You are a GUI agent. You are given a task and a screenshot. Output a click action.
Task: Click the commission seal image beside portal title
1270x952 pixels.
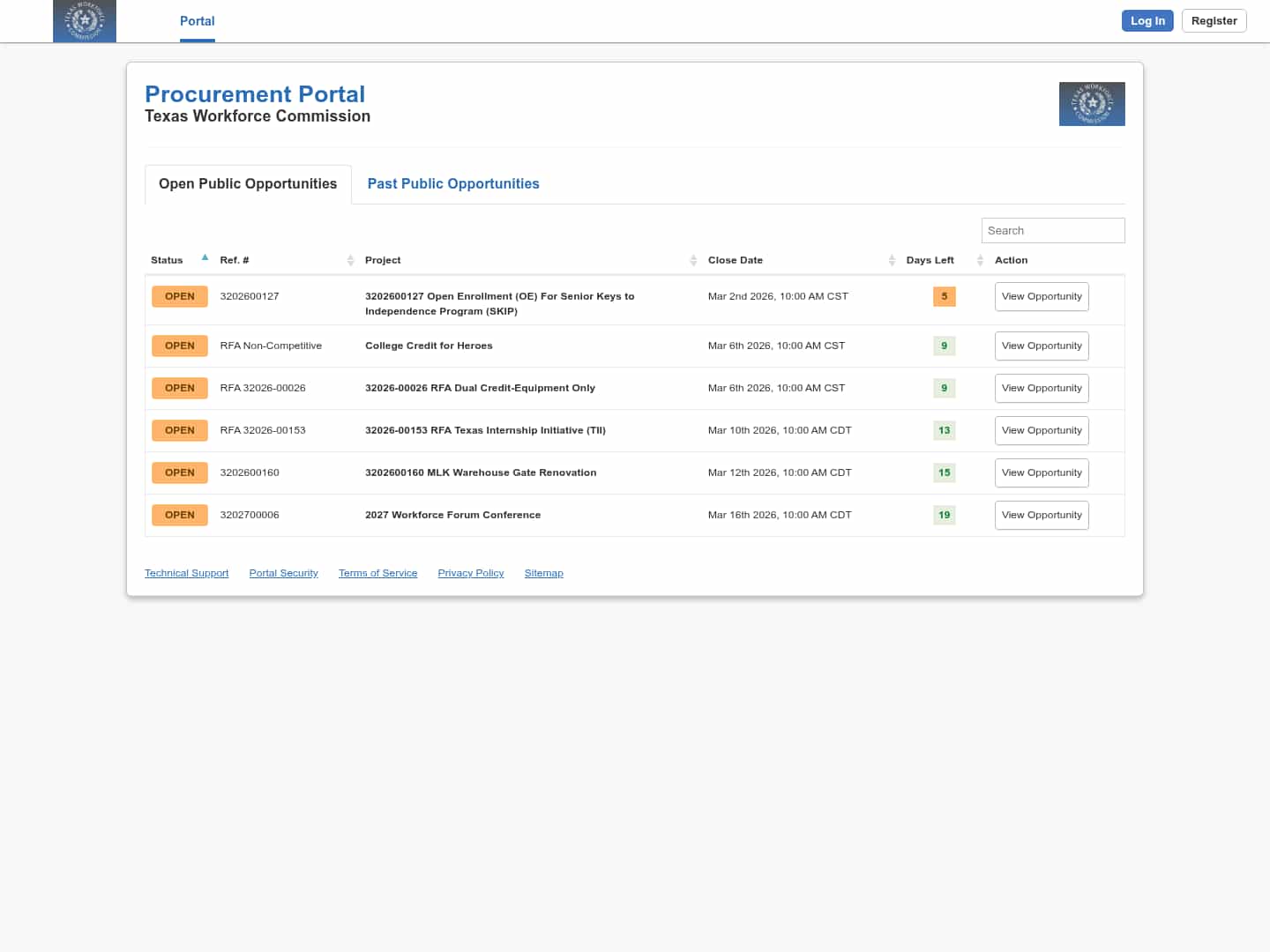coord(1091,104)
